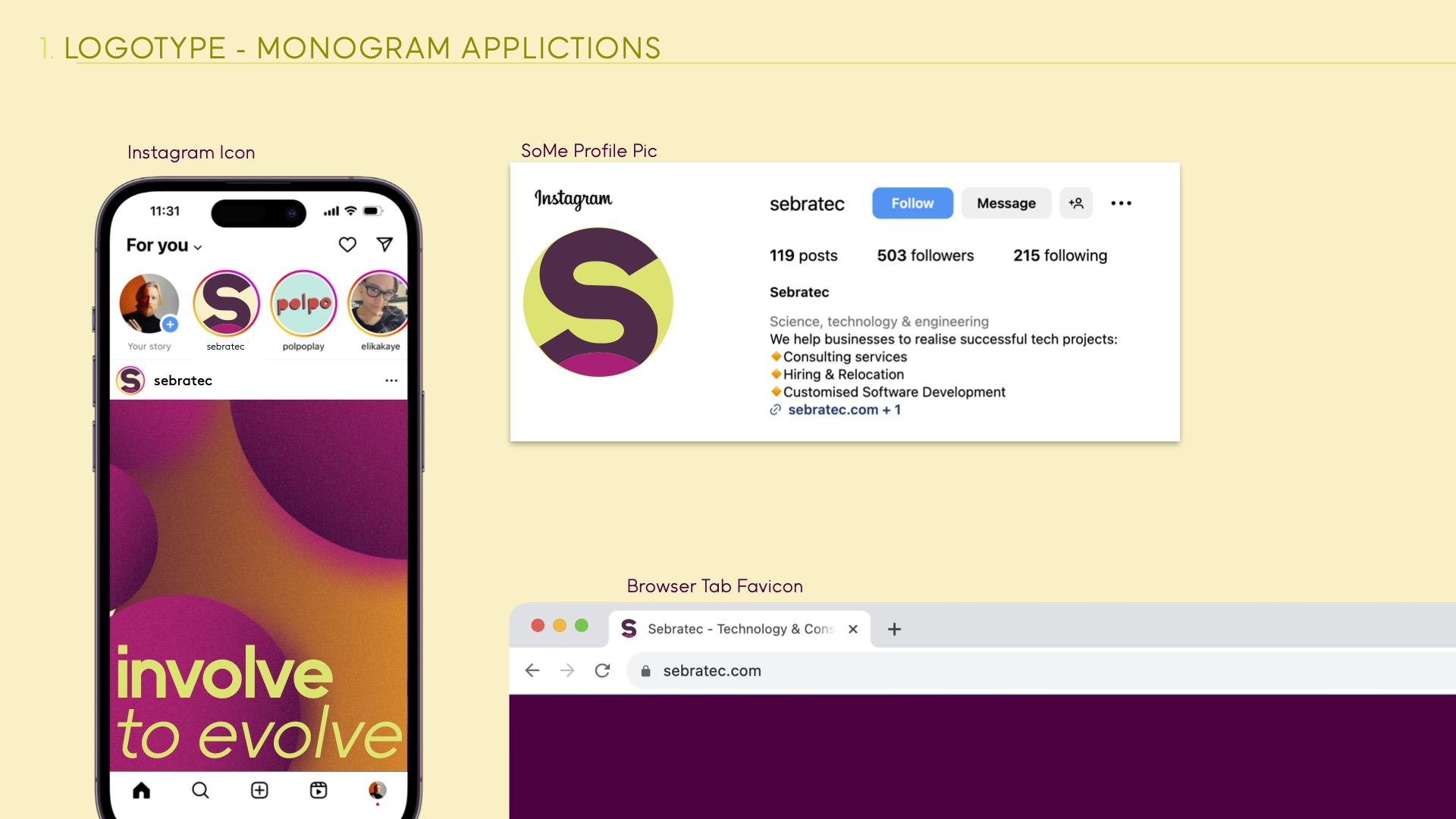The height and width of the screenshot is (819, 1456).
Task: Open Search tab in phone nav
Action: click(200, 790)
